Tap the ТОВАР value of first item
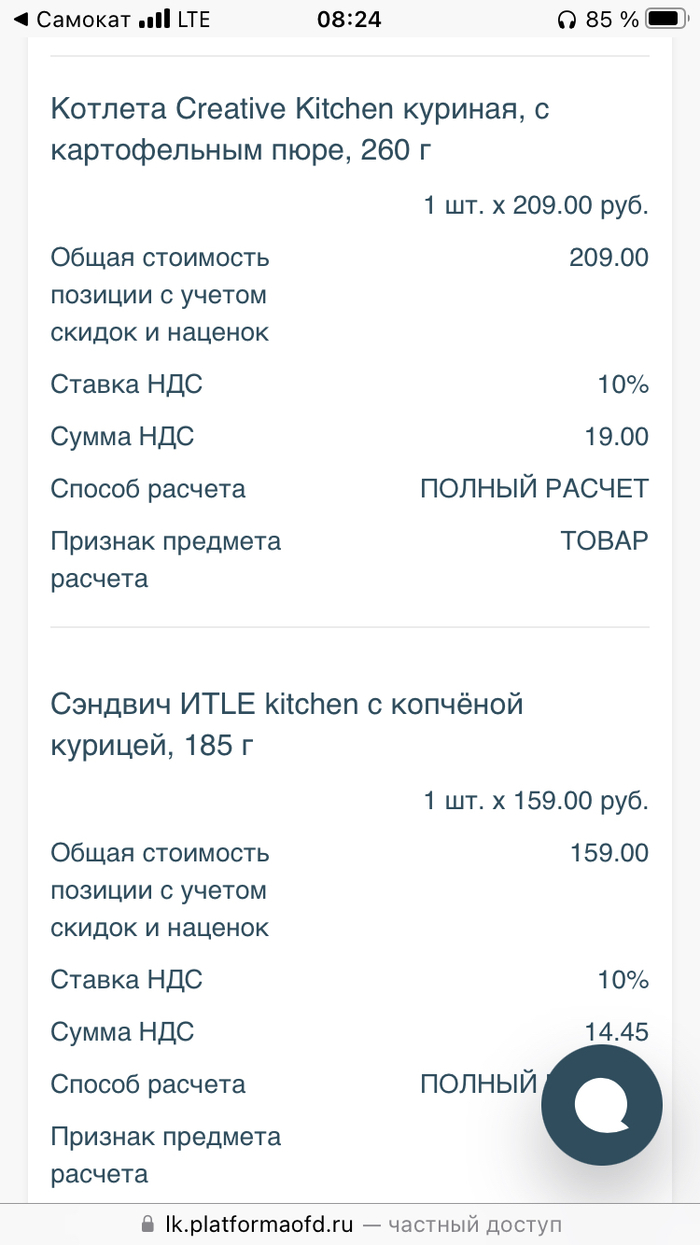This screenshot has height=1245, width=700. (x=604, y=541)
